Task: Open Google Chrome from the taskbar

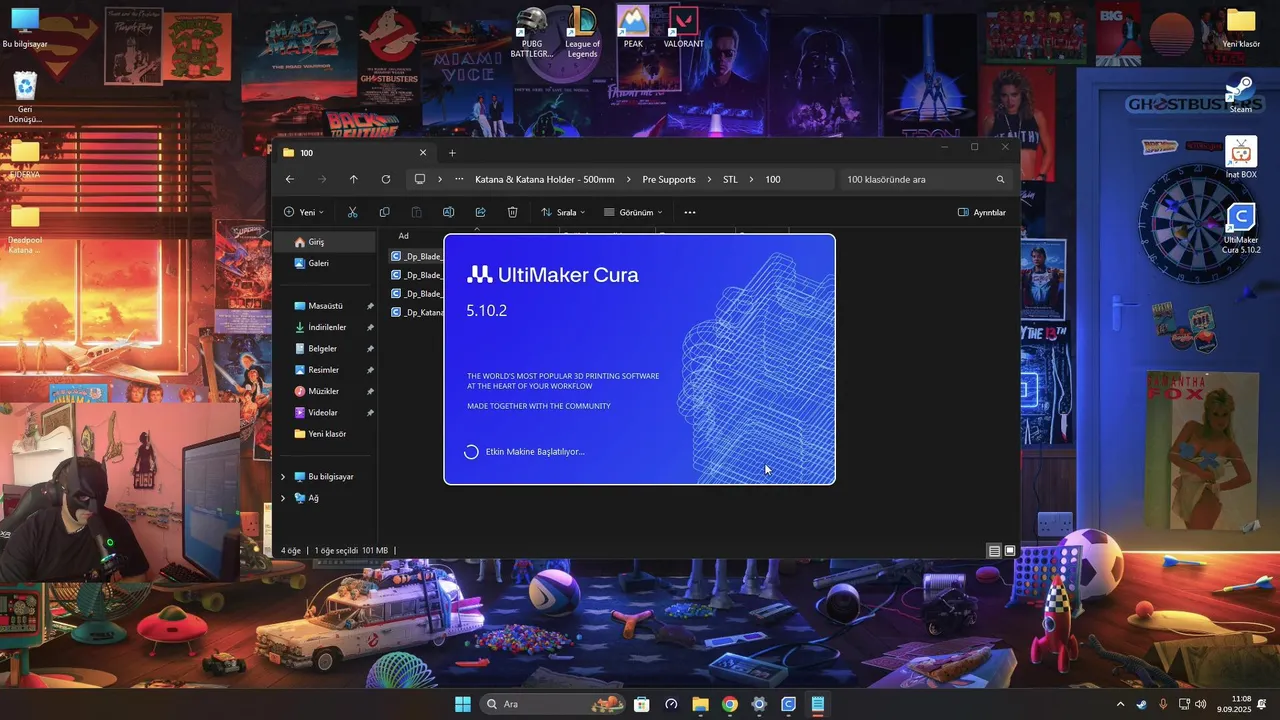Action: (x=730, y=704)
